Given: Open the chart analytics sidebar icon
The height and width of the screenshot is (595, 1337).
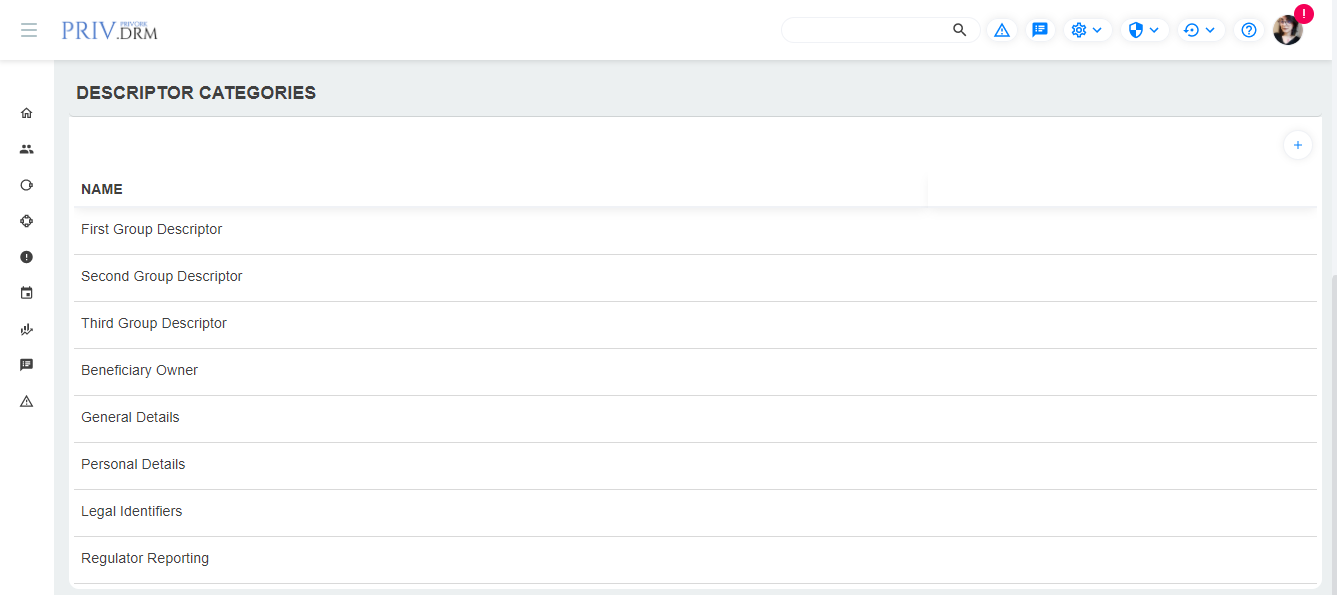Looking at the screenshot, I should pyautogui.click(x=27, y=329).
